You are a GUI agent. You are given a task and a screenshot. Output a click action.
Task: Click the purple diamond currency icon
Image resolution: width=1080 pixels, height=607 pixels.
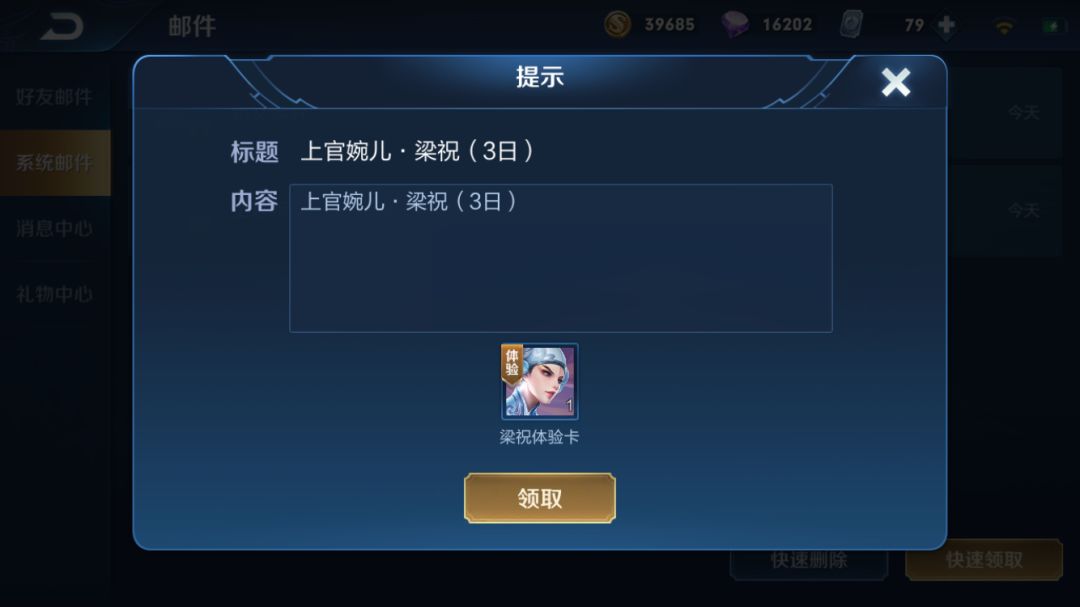734,25
